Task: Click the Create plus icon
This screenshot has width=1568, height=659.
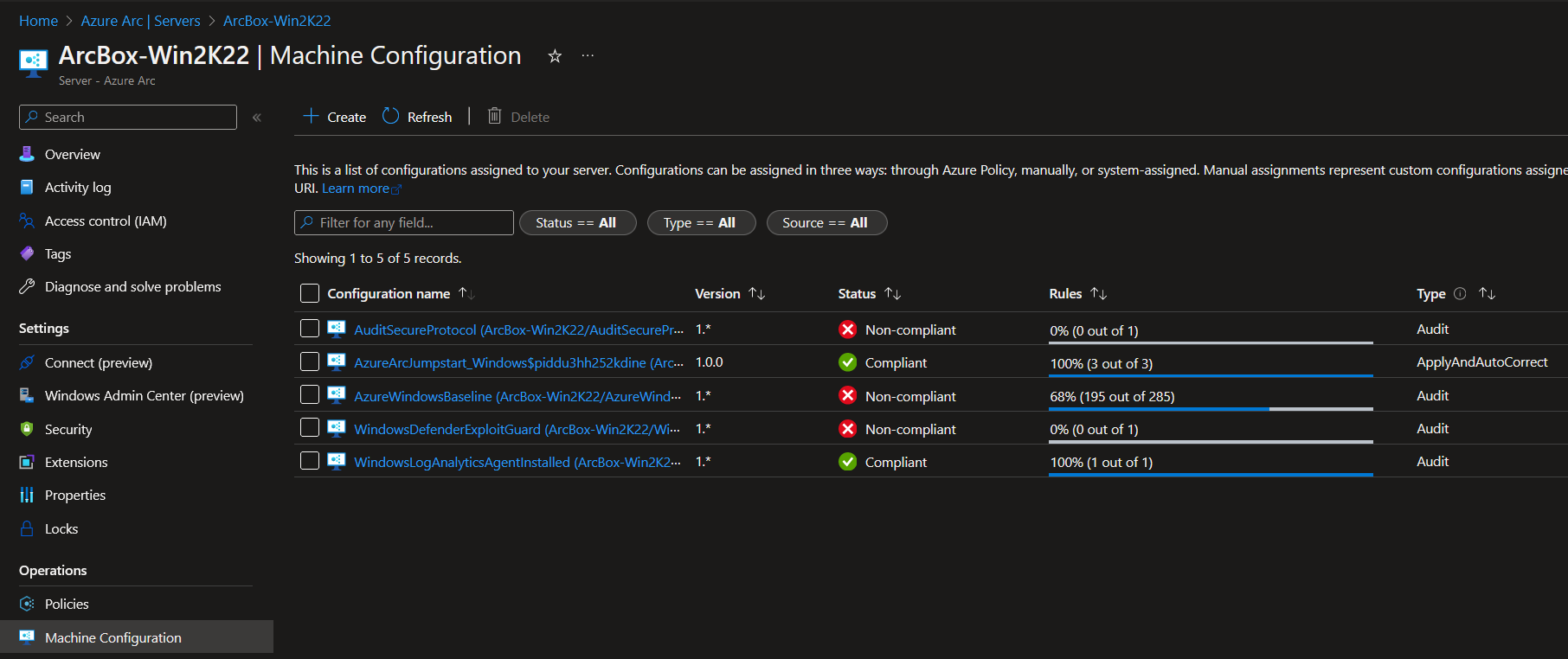Action: pyautogui.click(x=311, y=116)
